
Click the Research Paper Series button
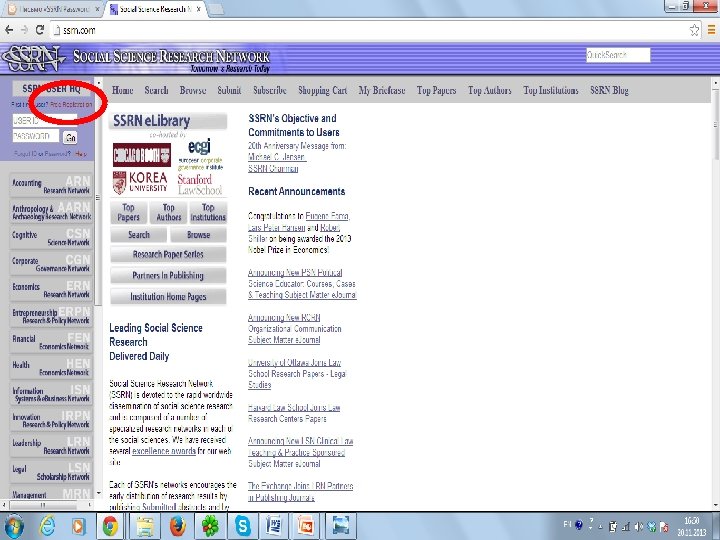168,254
